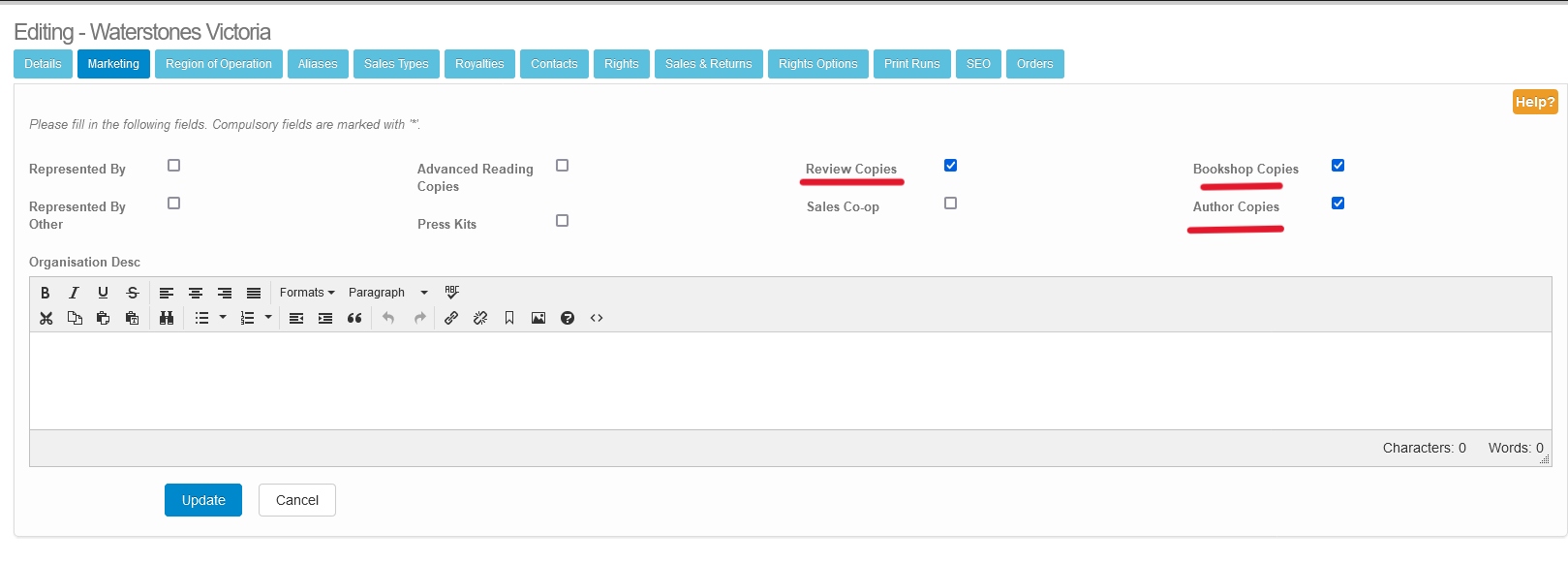This screenshot has width=1568, height=564.
Task: Enable Advanced Reading Copies checkbox
Action: 562,166
